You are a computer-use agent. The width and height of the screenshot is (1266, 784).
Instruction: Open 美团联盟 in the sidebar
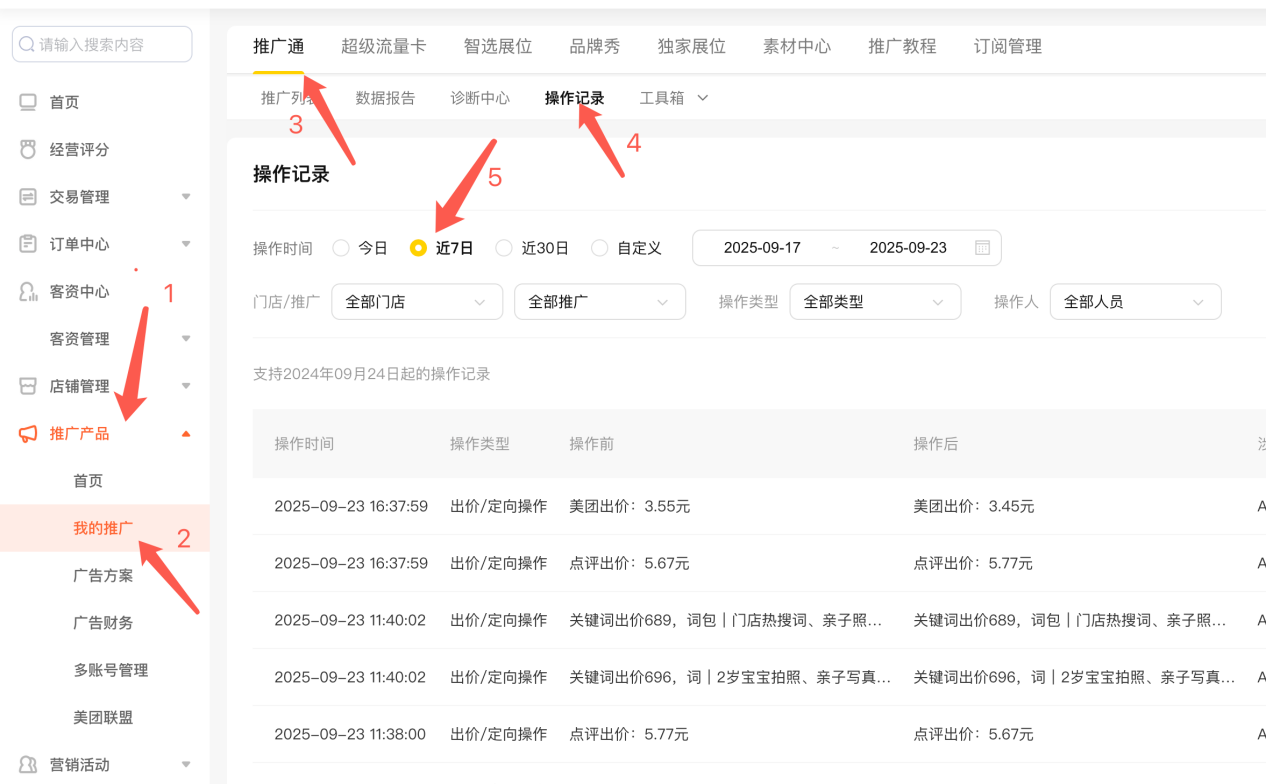click(x=103, y=717)
